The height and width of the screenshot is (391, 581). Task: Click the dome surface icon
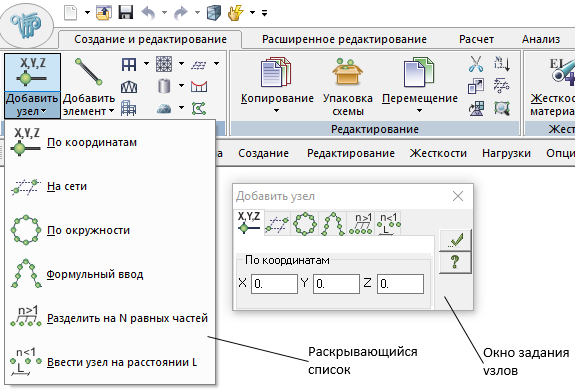point(164,109)
